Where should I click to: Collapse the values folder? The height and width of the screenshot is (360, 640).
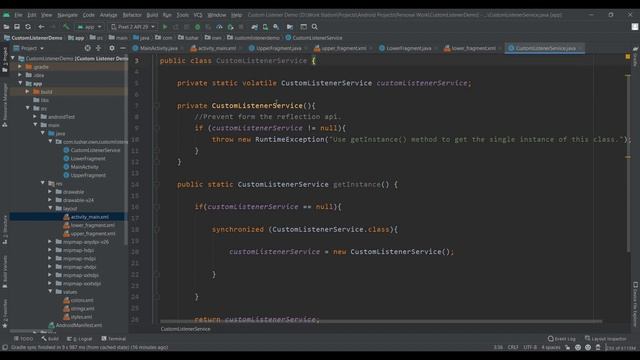(x=50, y=291)
